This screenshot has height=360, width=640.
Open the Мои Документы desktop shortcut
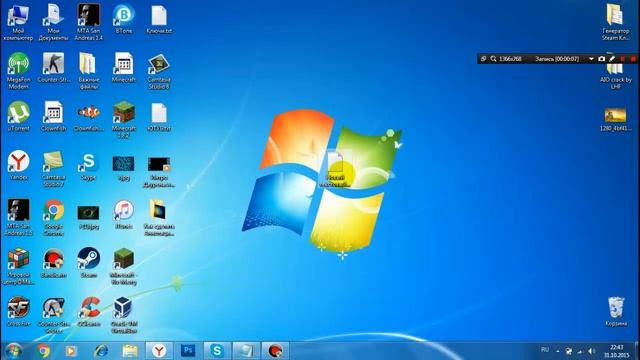53,22
